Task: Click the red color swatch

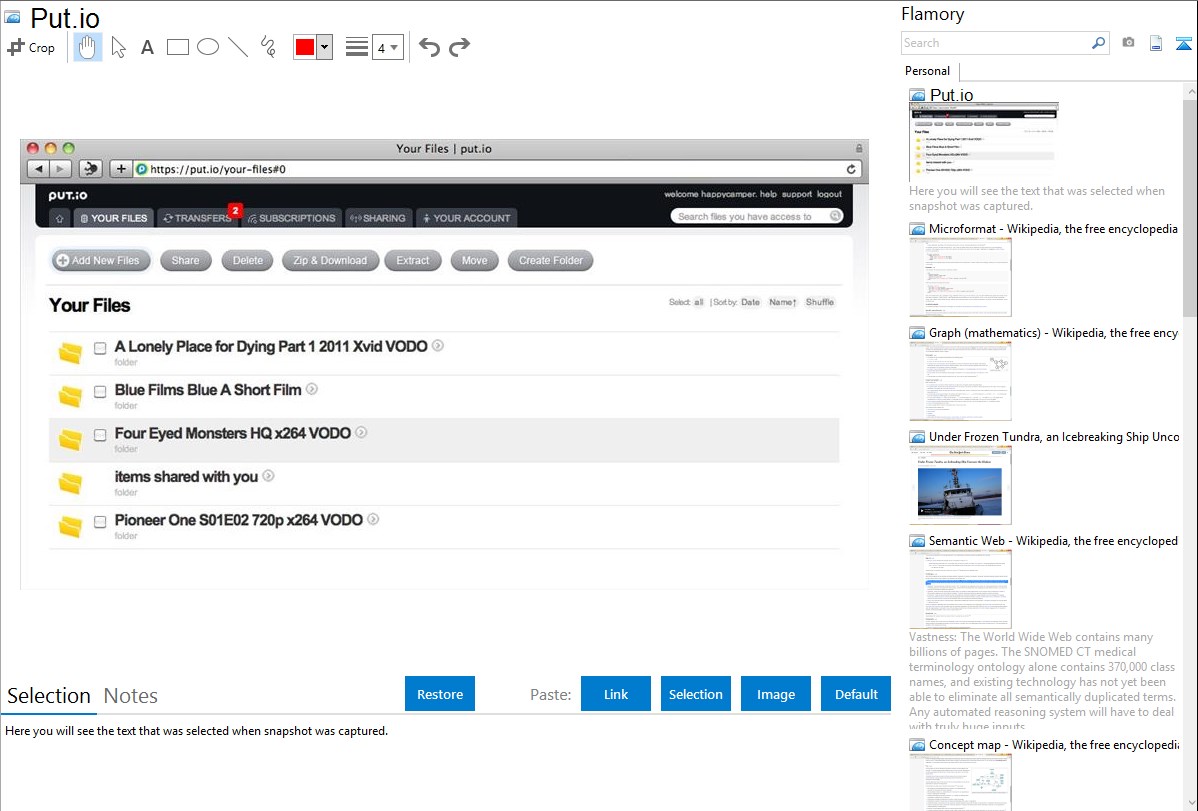Action: tap(305, 47)
